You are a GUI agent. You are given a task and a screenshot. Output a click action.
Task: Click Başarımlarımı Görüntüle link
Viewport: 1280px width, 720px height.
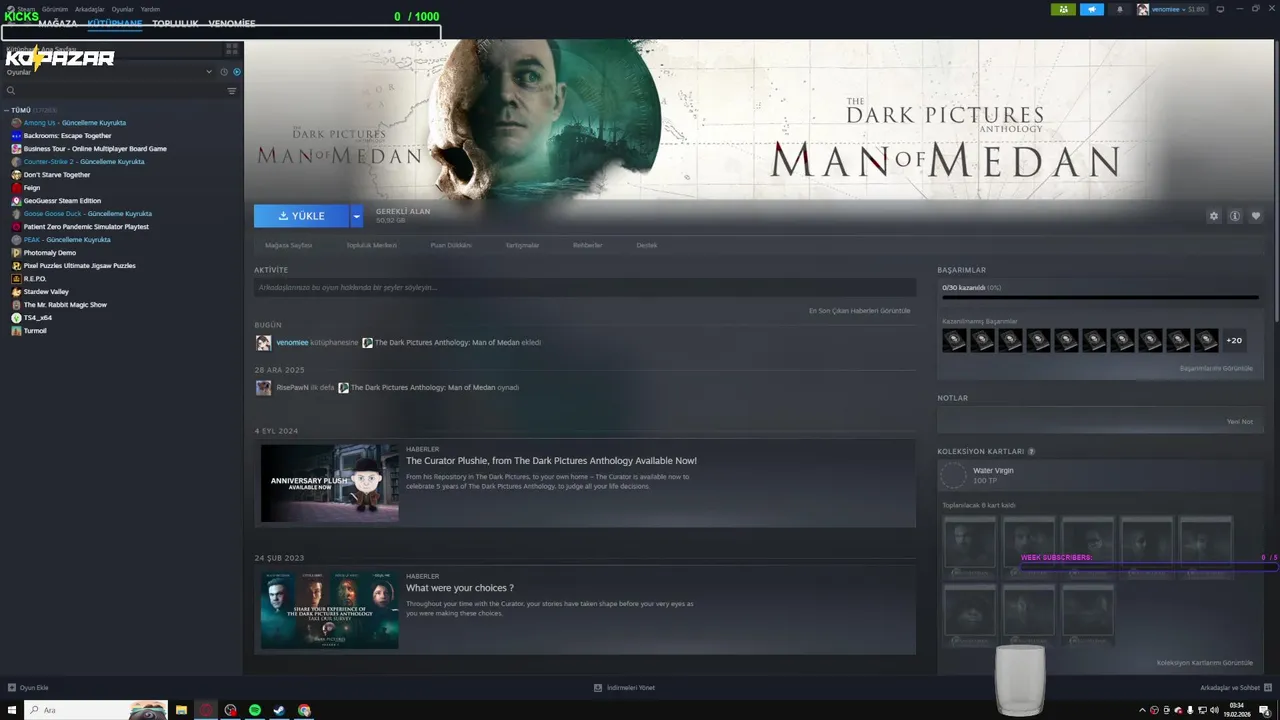pyautogui.click(x=1216, y=368)
